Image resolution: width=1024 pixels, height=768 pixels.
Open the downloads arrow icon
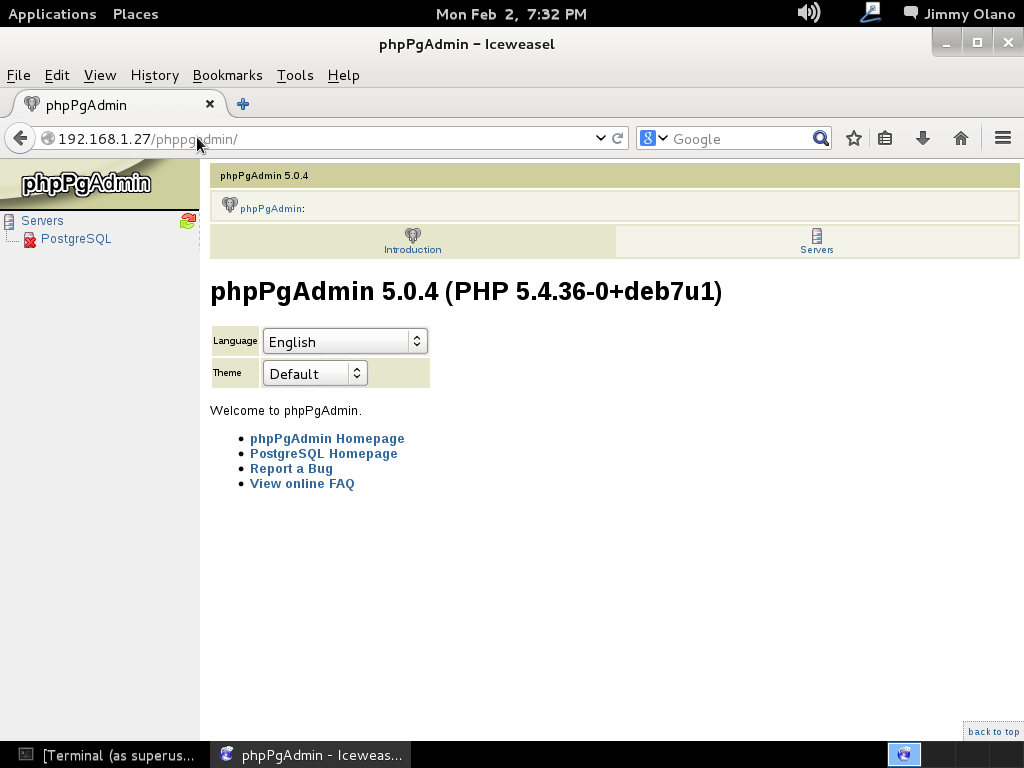point(923,139)
